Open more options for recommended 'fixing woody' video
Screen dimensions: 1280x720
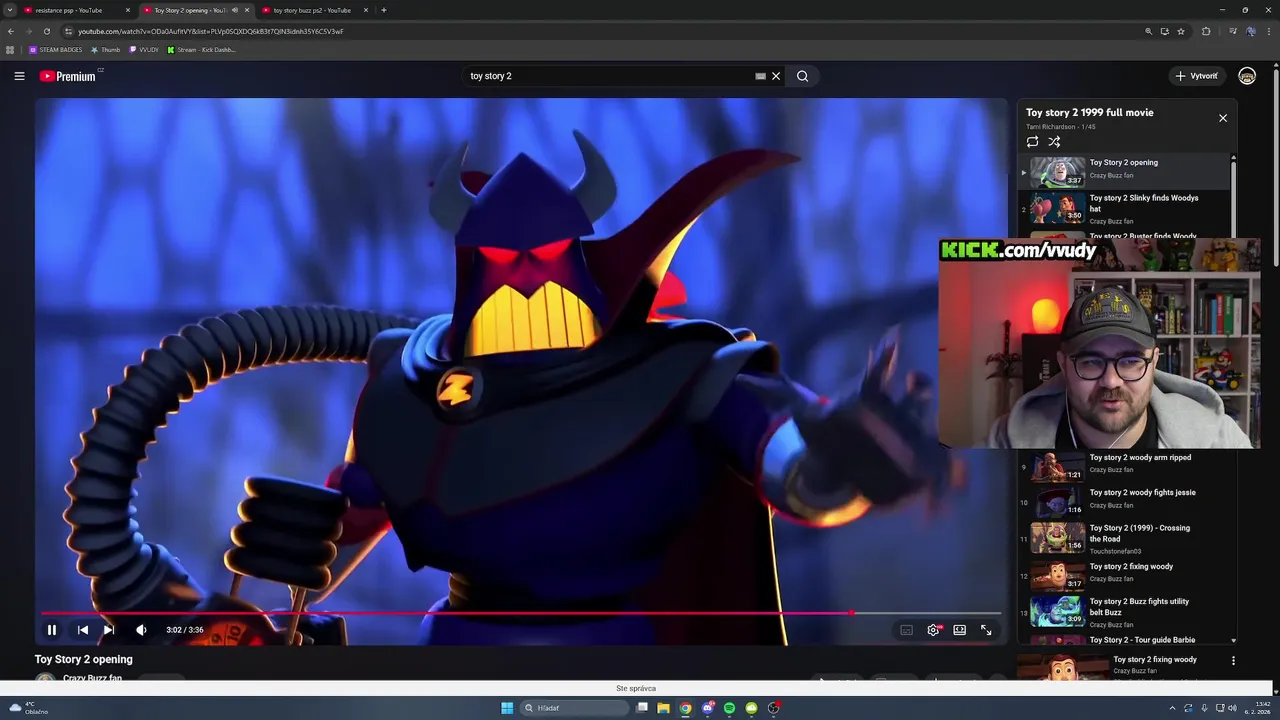pyautogui.click(x=1233, y=661)
